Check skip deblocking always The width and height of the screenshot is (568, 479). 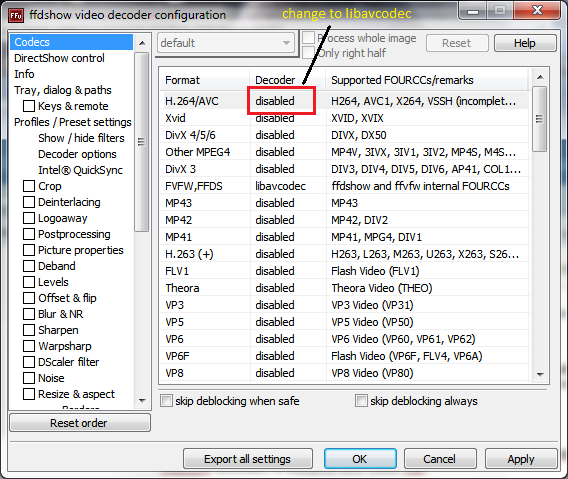coord(361,401)
